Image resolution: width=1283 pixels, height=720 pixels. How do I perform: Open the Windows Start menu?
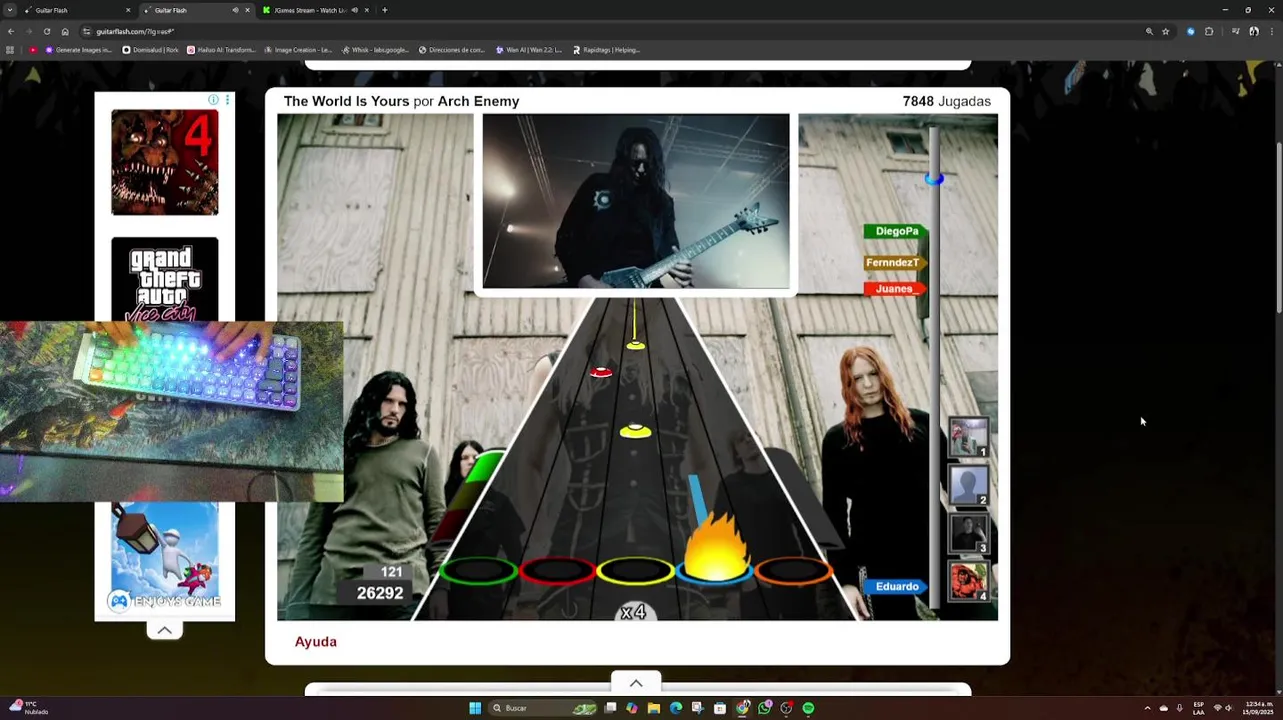[475, 708]
